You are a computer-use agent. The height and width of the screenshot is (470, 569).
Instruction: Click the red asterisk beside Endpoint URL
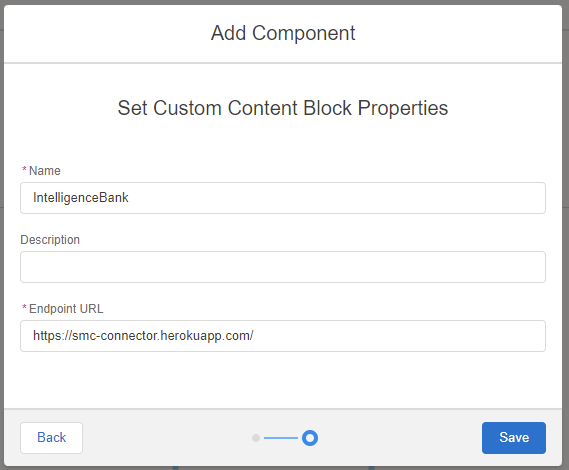(x=24, y=307)
